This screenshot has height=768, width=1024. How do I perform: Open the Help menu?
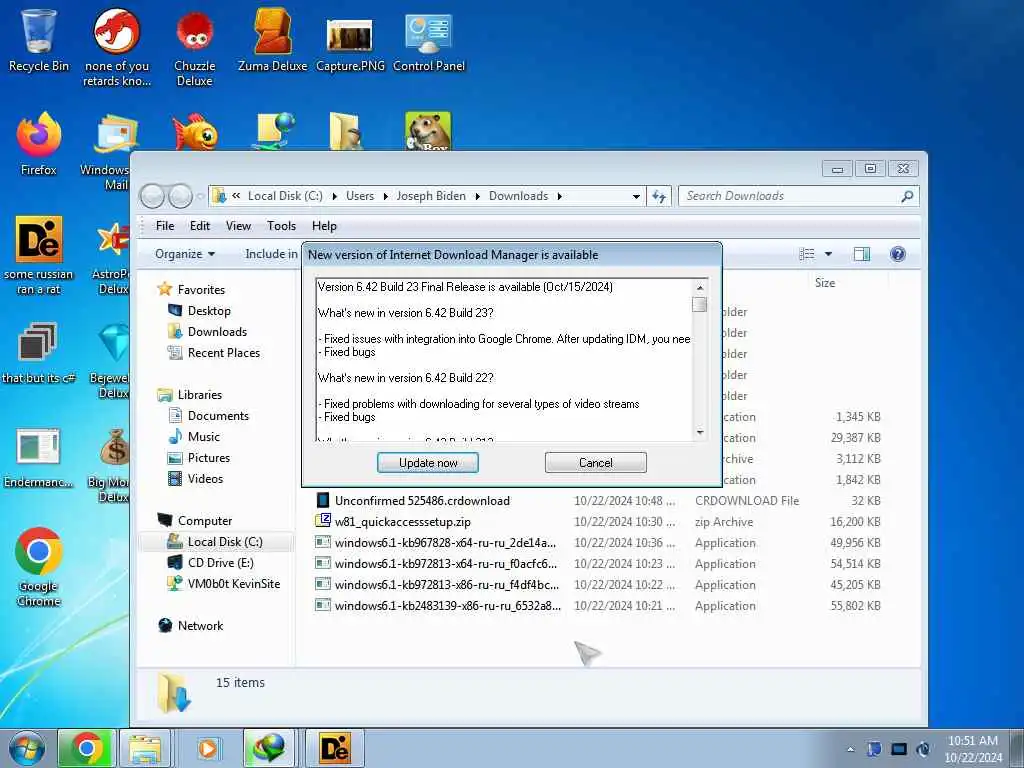point(324,226)
